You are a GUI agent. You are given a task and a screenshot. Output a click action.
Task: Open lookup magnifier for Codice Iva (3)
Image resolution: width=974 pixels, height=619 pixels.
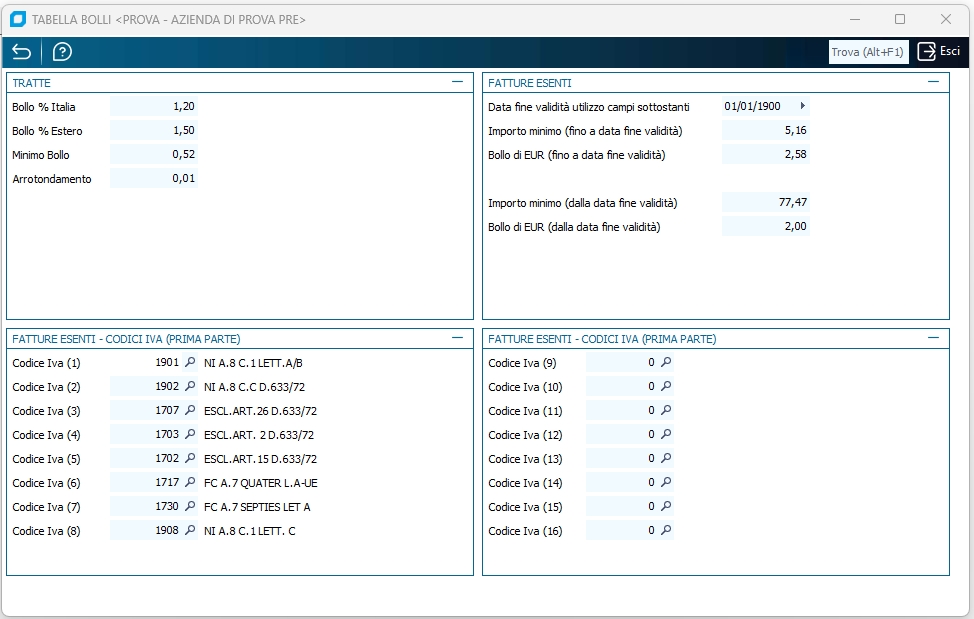click(x=190, y=411)
